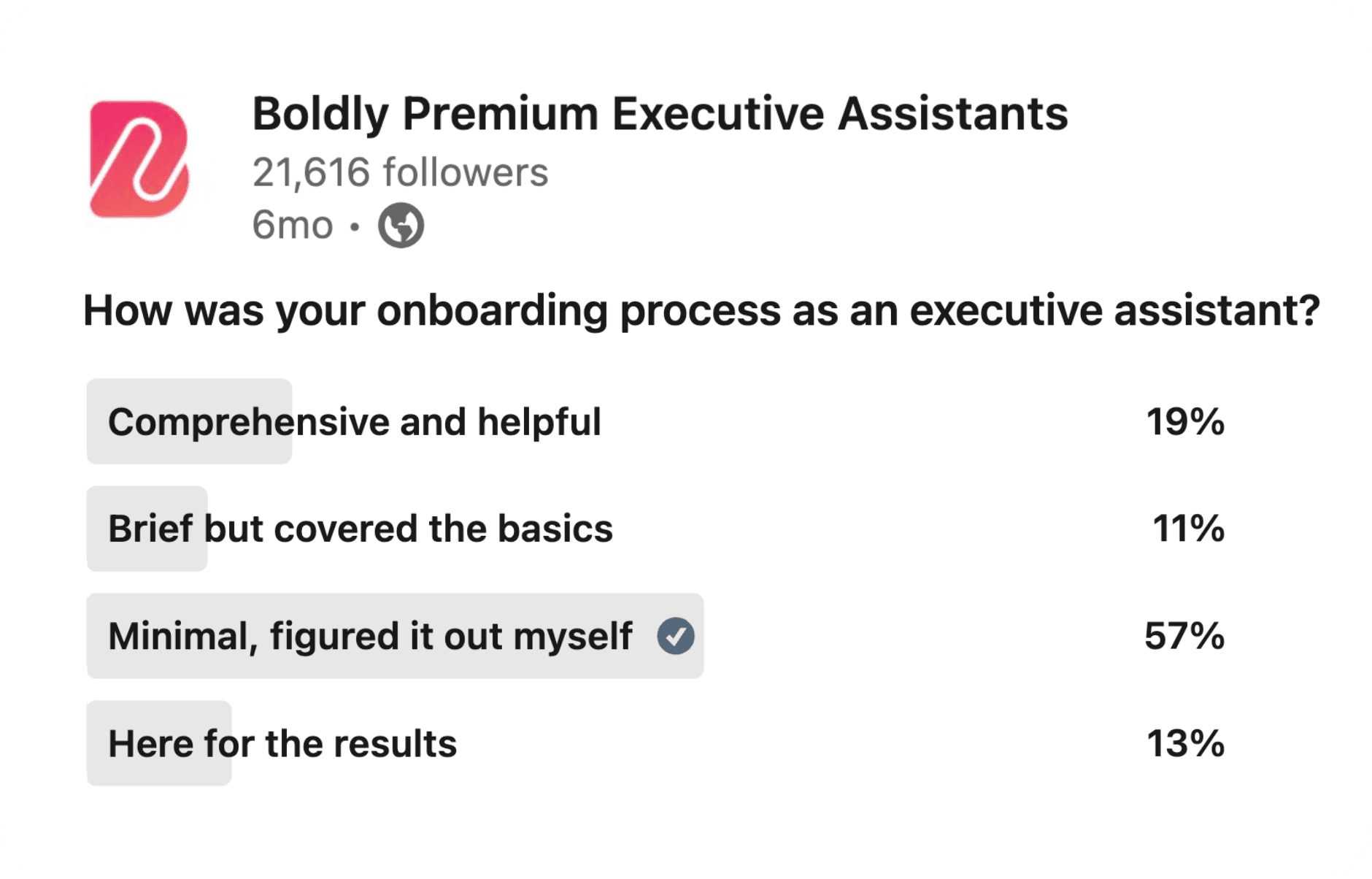Click the 13% result percentage
1372x879 pixels.
pos(1184,744)
